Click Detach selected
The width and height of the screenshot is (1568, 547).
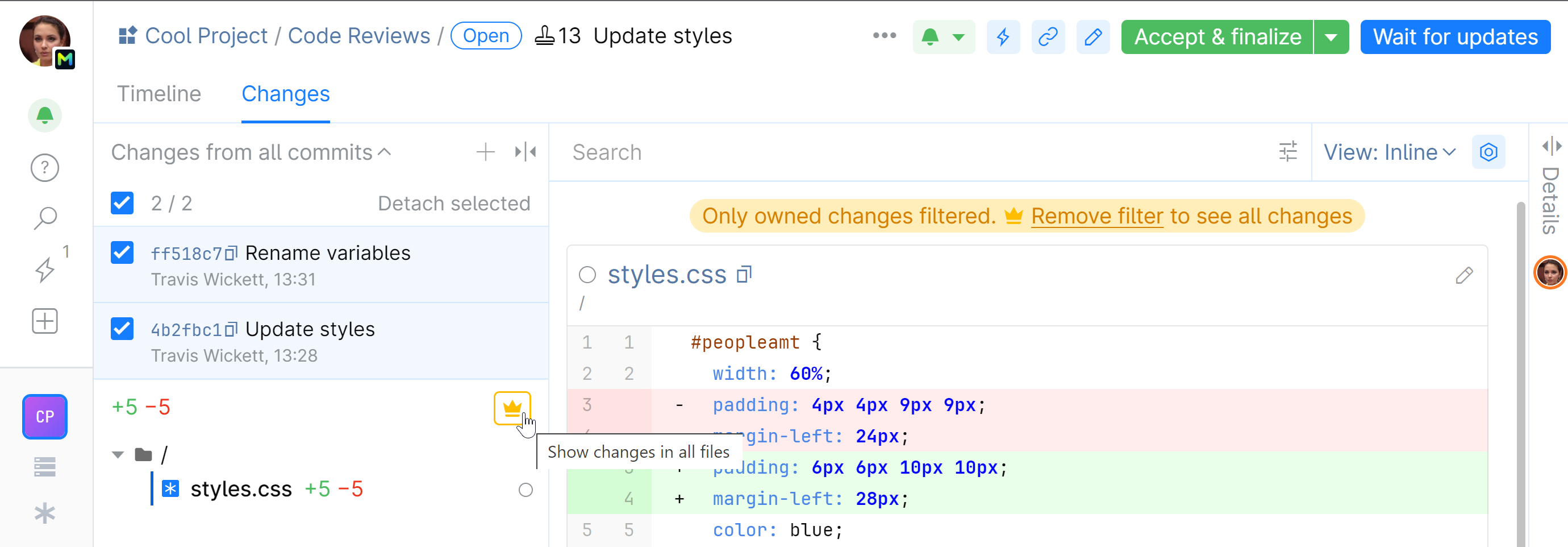tap(454, 203)
